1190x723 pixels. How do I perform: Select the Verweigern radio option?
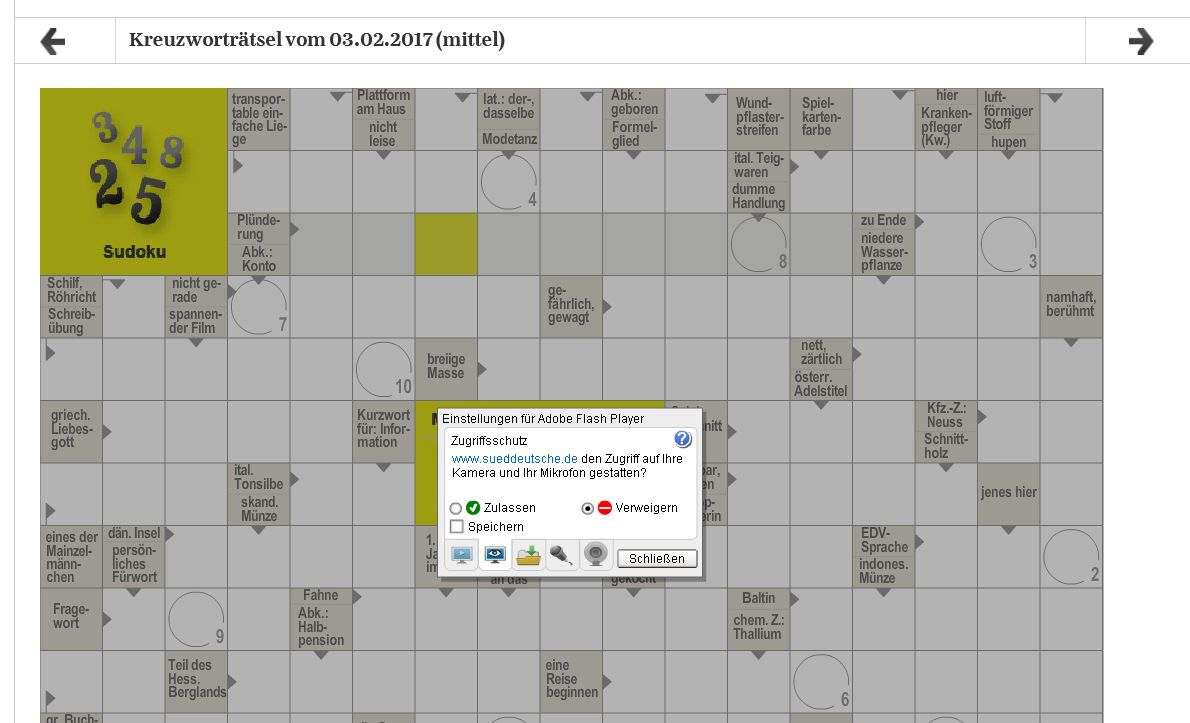[x=587, y=508]
